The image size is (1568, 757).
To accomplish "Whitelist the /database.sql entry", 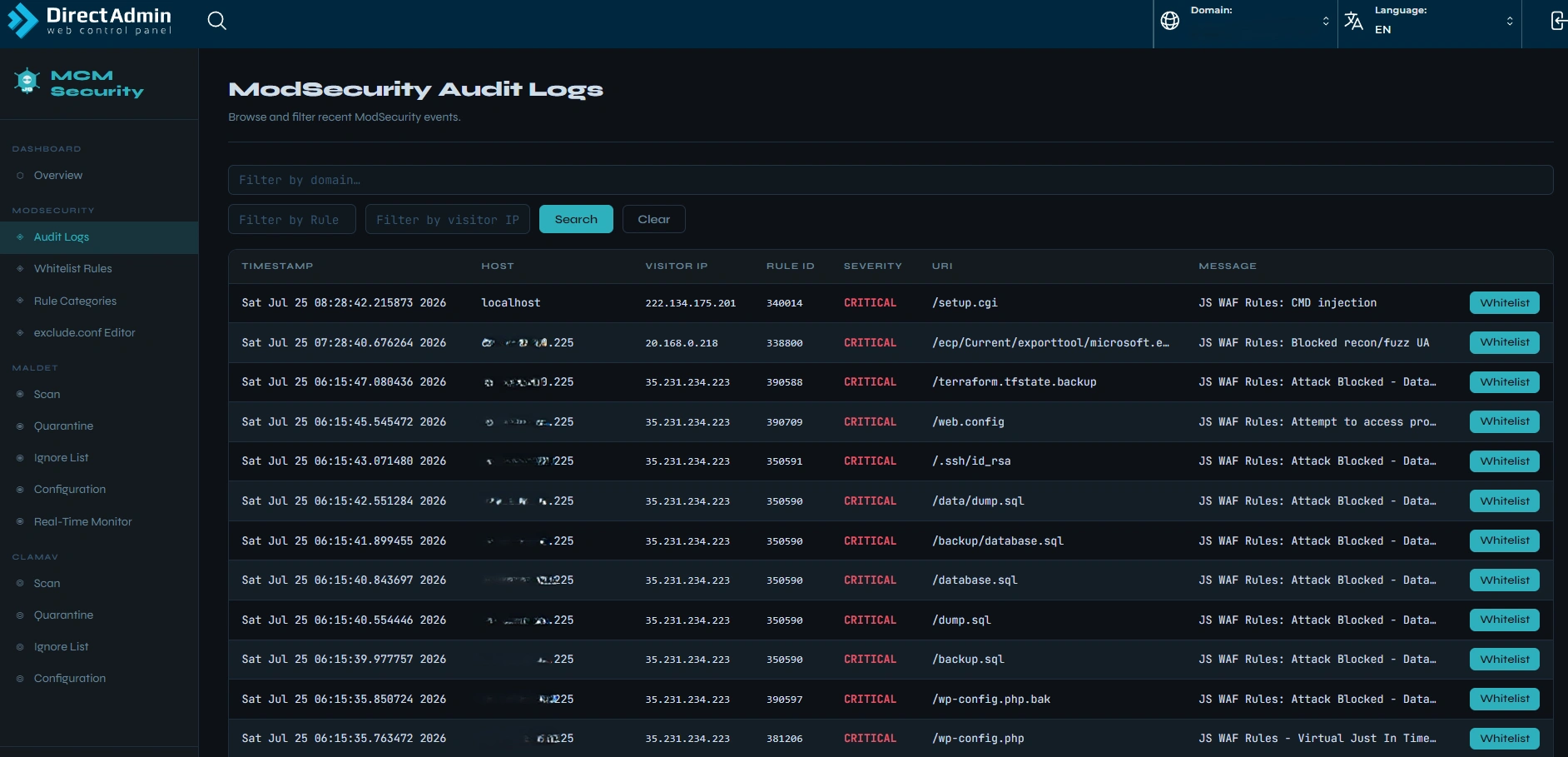I will pos(1505,580).
